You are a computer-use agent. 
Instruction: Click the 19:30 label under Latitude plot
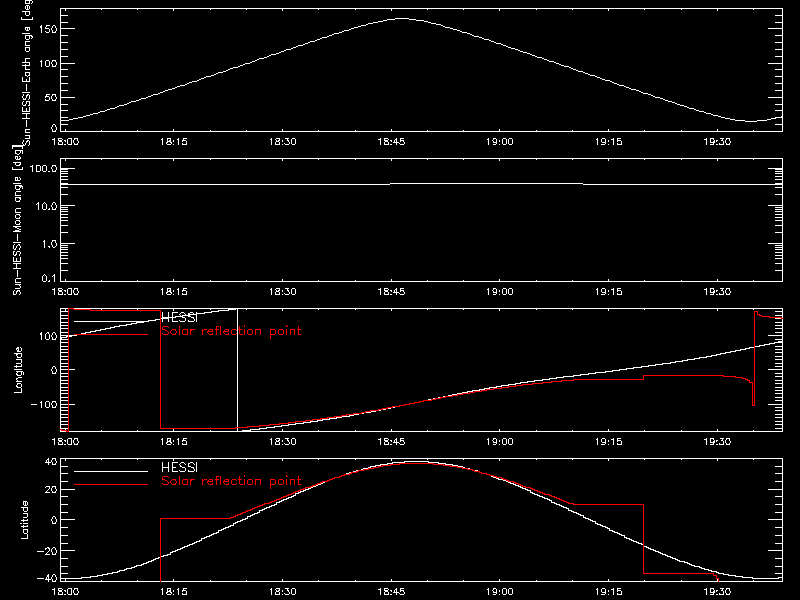pyautogui.click(x=717, y=592)
